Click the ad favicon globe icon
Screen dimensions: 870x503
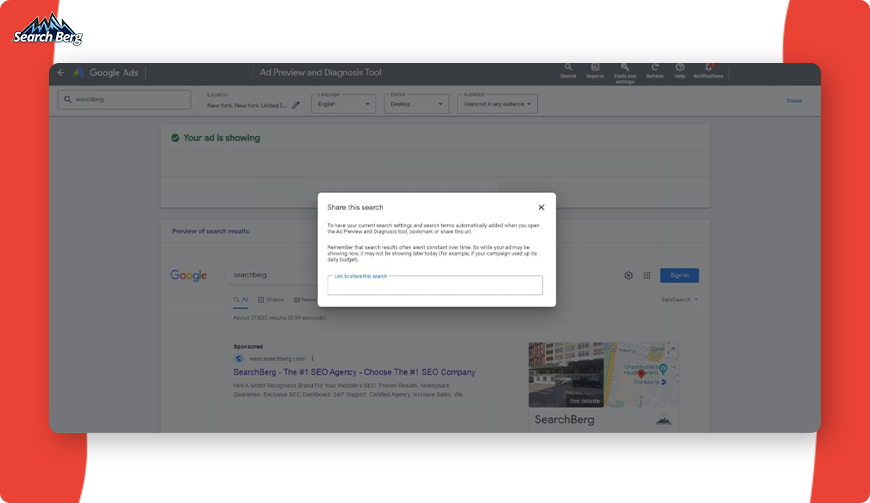[x=239, y=359]
